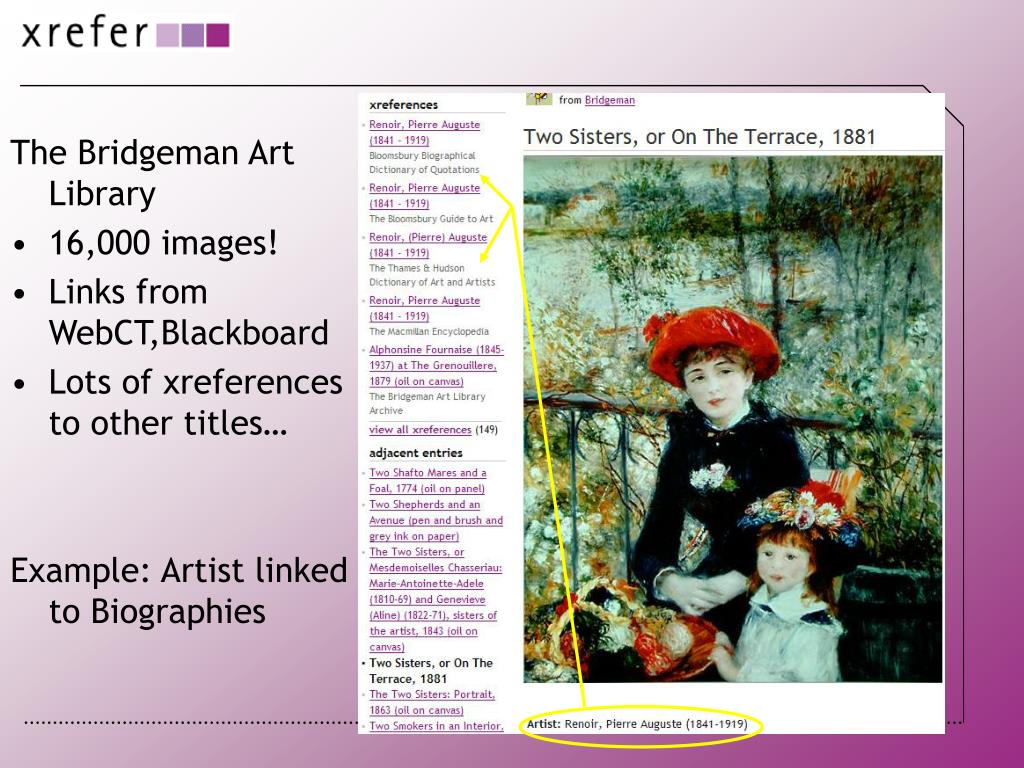Viewport: 1024px width, 768px height.
Task: Click the 'xreferences' section heading
Action: tap(403, 104)
